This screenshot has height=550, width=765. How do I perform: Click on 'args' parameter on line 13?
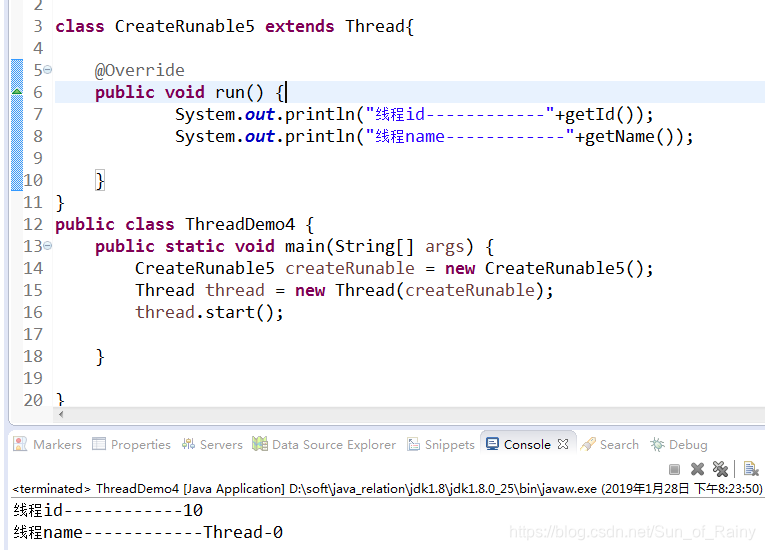click(444, 246)
